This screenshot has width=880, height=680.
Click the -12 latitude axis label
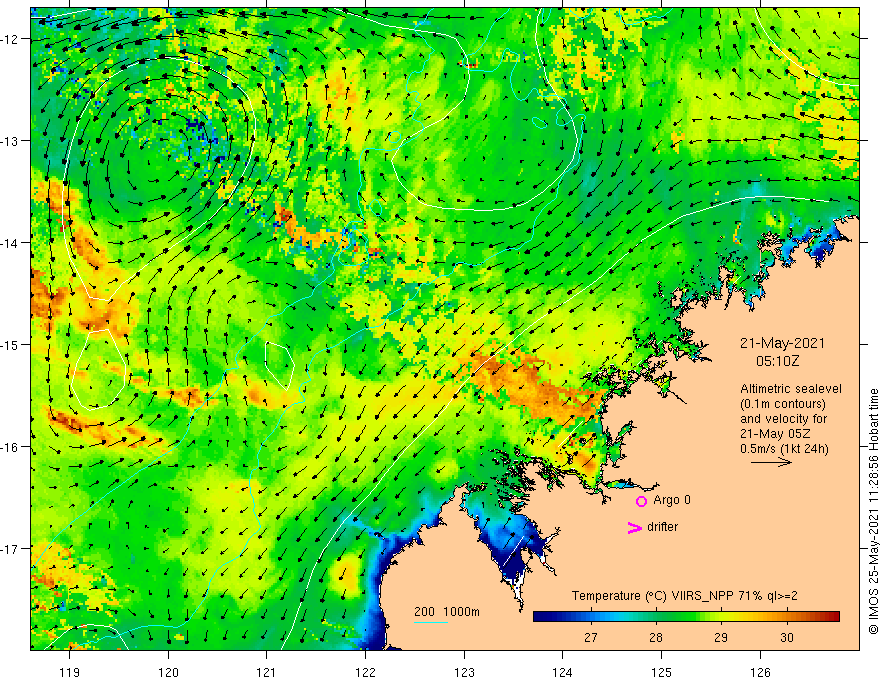tap(10, 39)
